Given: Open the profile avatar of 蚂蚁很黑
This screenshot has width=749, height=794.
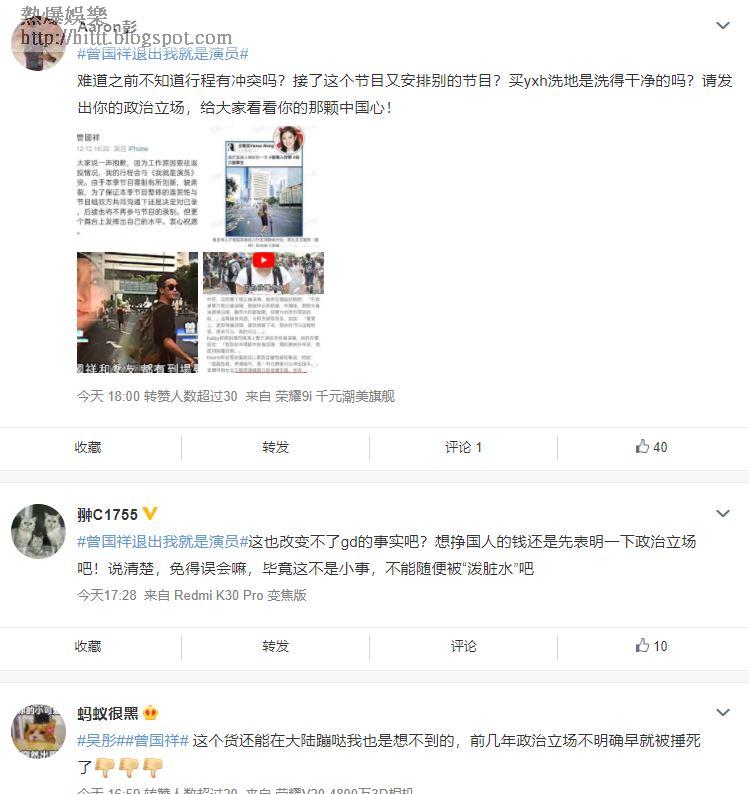Looking at the screenshot, I should pos(38,730).
